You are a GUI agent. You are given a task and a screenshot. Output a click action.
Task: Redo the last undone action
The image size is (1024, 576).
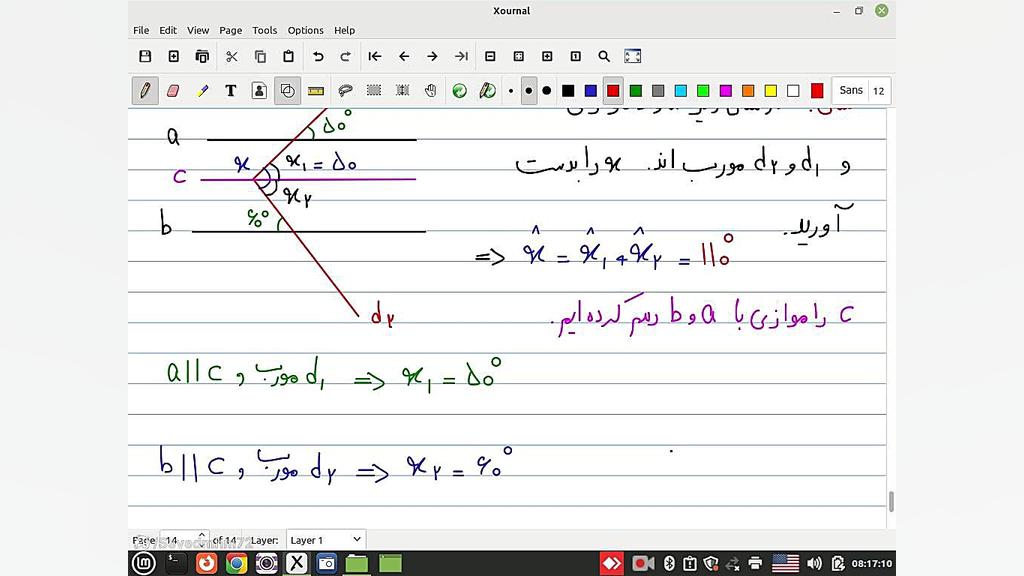pyautogui.click(x=345, y=56)
